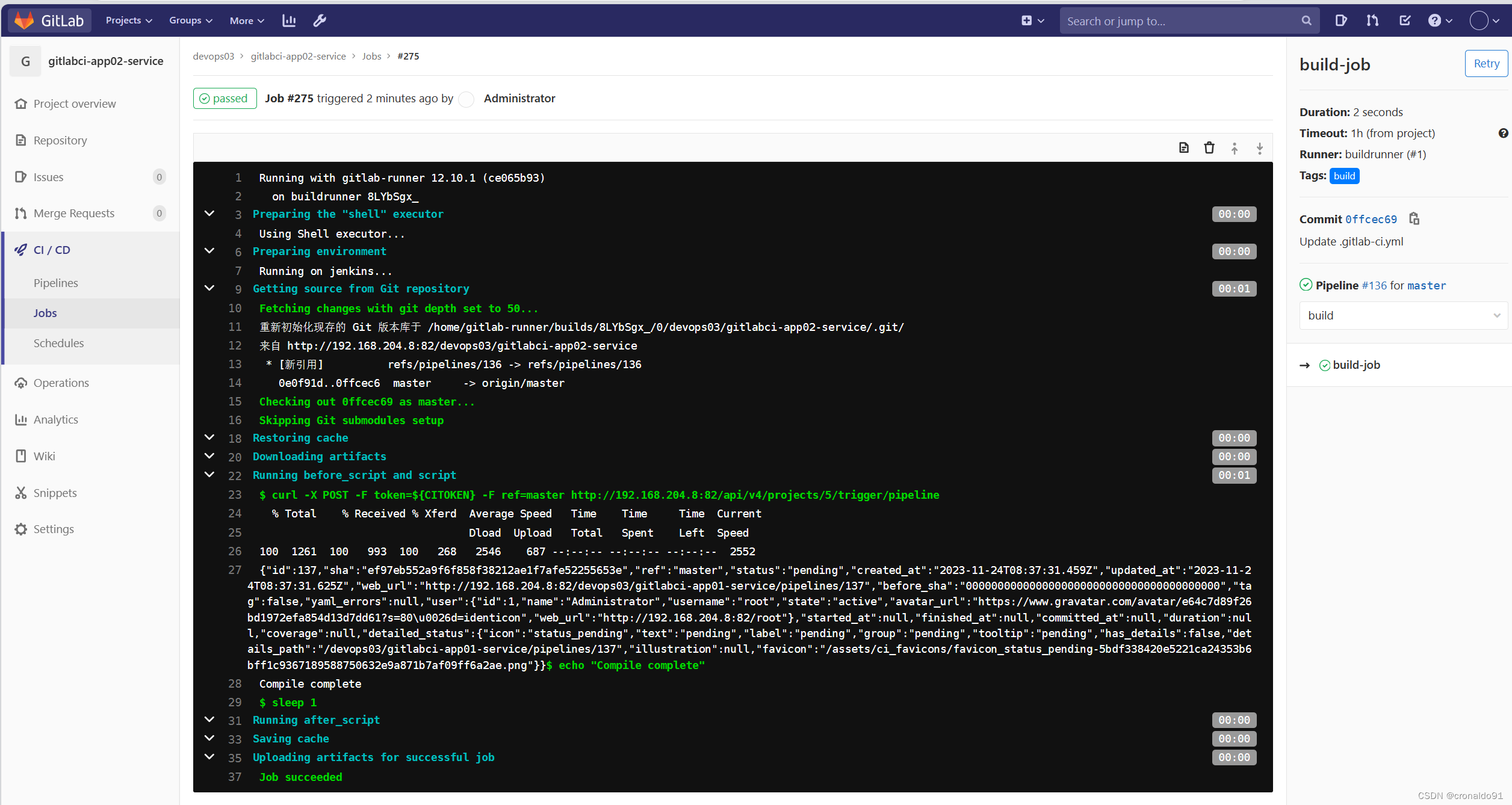Viewport: 1512px width, 805px height.
Task: Open merge requests icon in top bar
Action: [1372, 20]
